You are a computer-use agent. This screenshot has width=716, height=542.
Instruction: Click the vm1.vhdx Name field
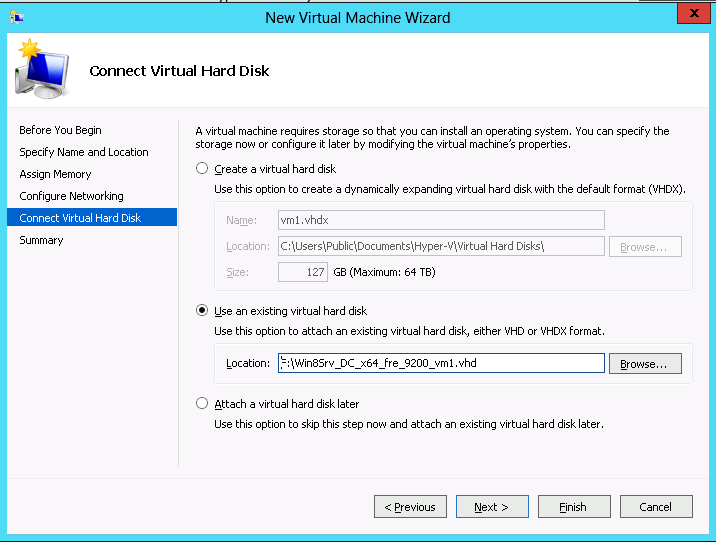pos(440,220)
